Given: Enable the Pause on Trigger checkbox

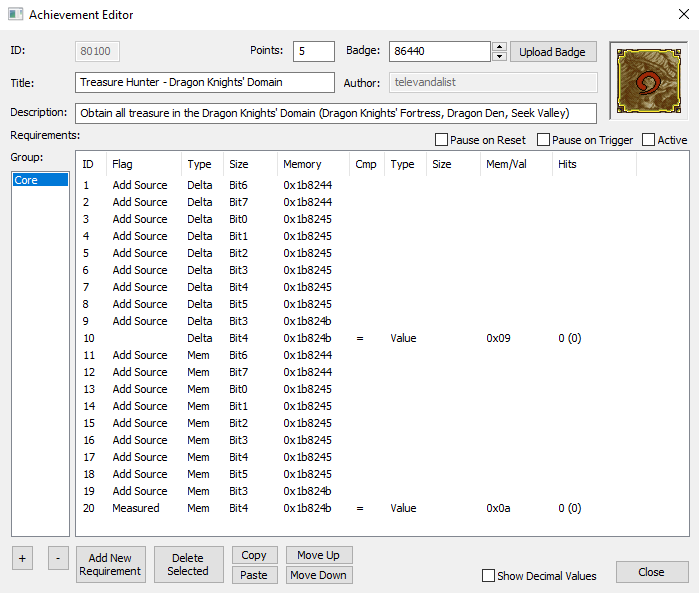Looking at the screenshot, I should pos(543,140).
